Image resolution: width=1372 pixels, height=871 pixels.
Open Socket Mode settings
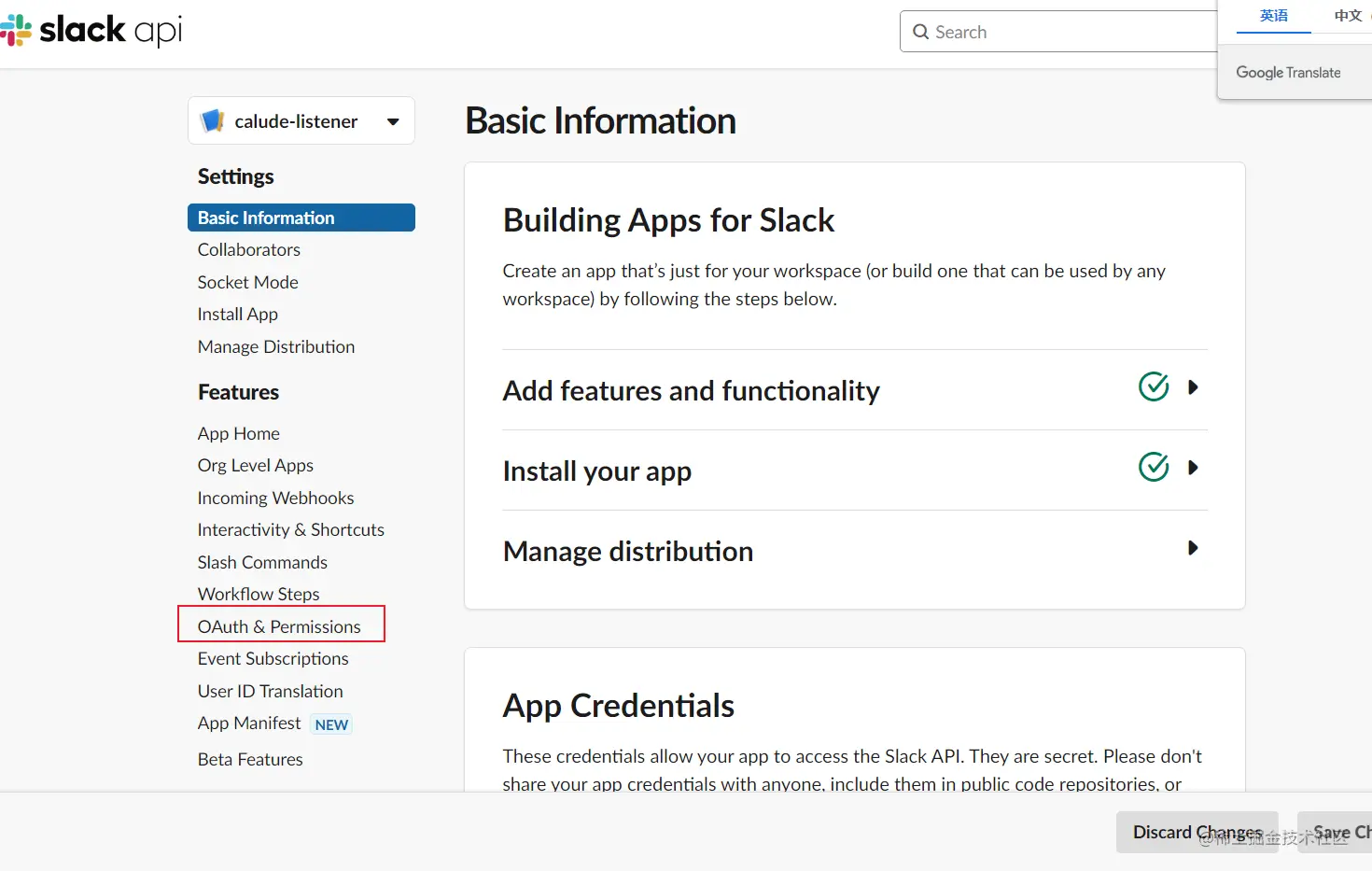247,282
